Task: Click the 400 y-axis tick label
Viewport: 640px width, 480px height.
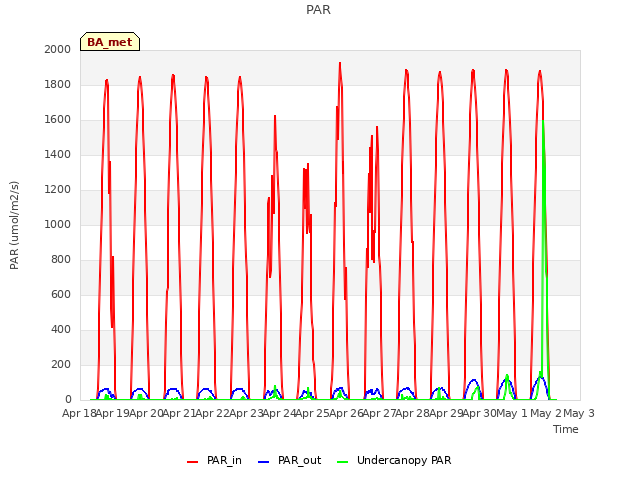Action: (x=61, y=329)
